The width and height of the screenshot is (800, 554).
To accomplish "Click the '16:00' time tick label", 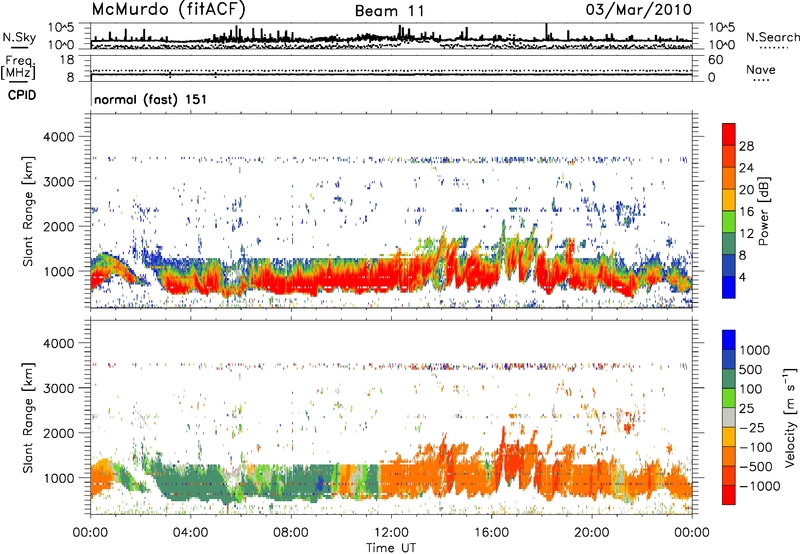I will [x=491, y=533].
